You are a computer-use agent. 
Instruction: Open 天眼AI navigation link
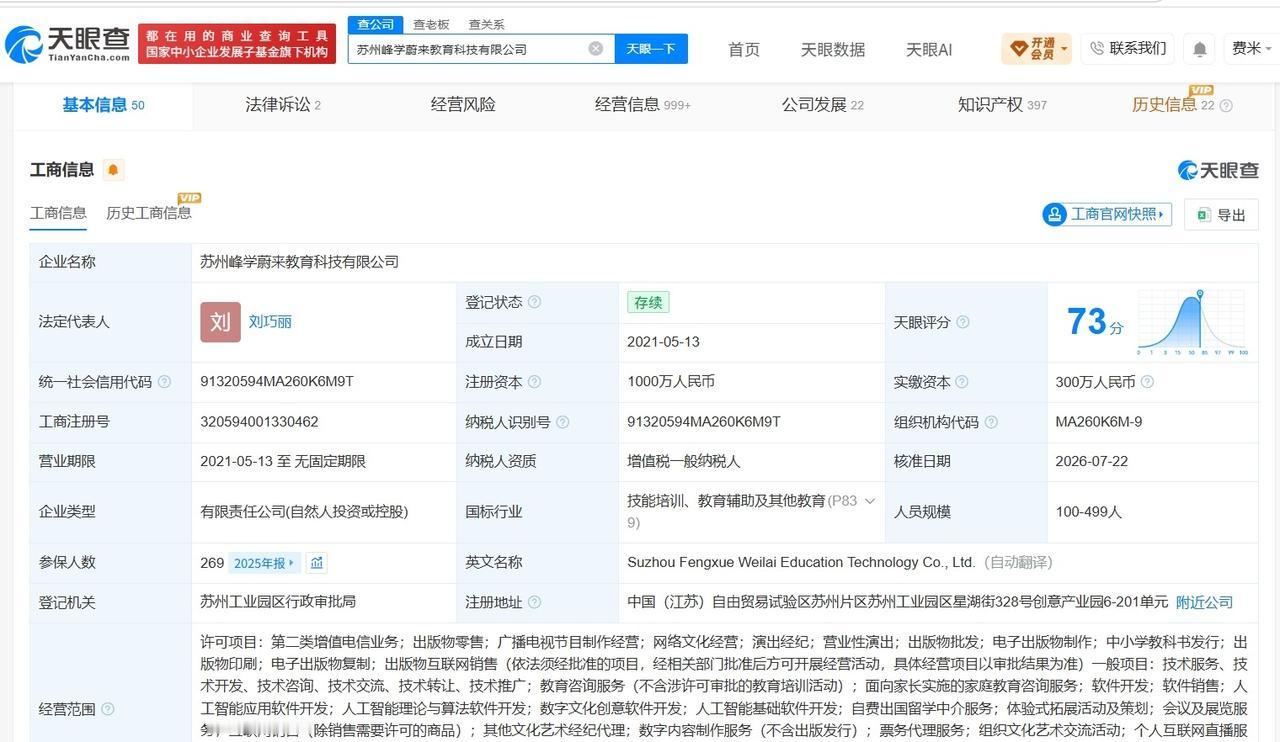[929, 49]
